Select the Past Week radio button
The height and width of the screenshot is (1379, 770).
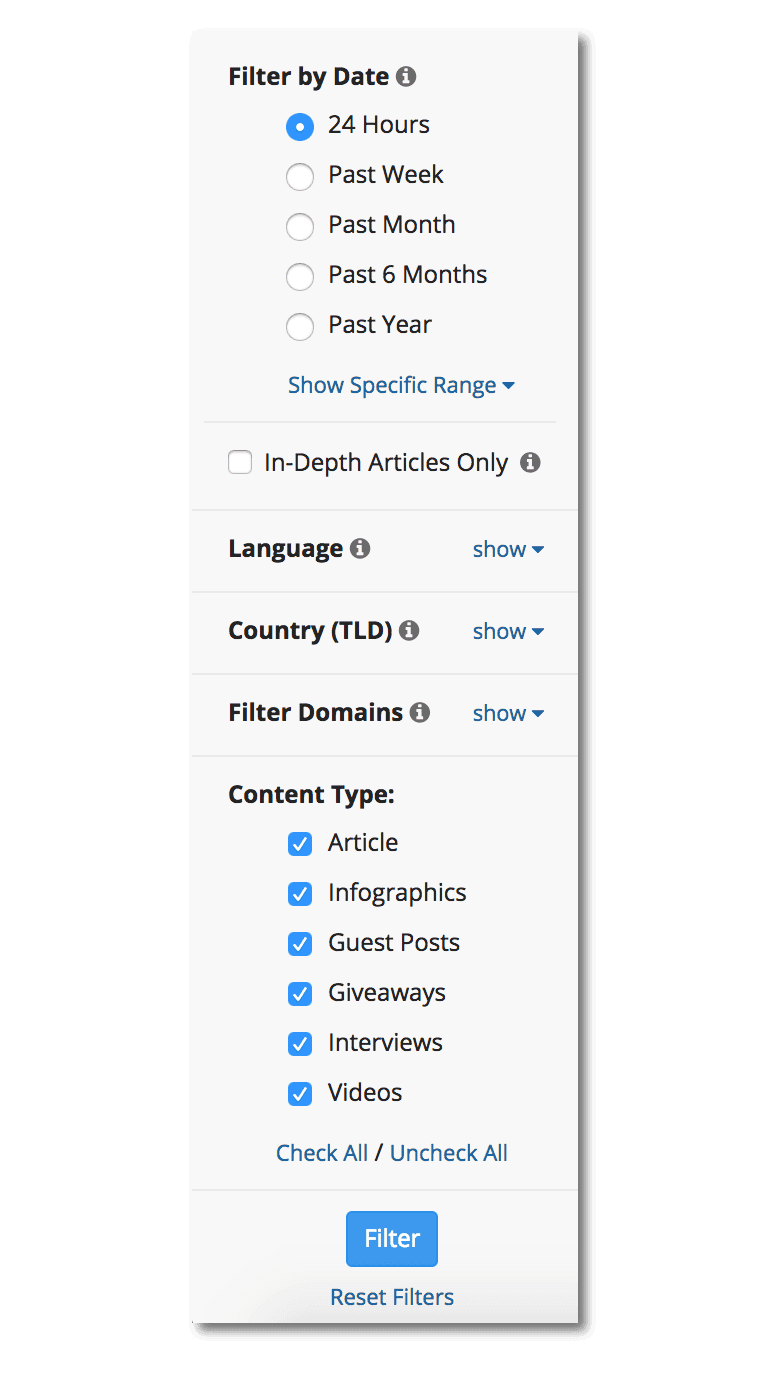[x=300, y=177]
